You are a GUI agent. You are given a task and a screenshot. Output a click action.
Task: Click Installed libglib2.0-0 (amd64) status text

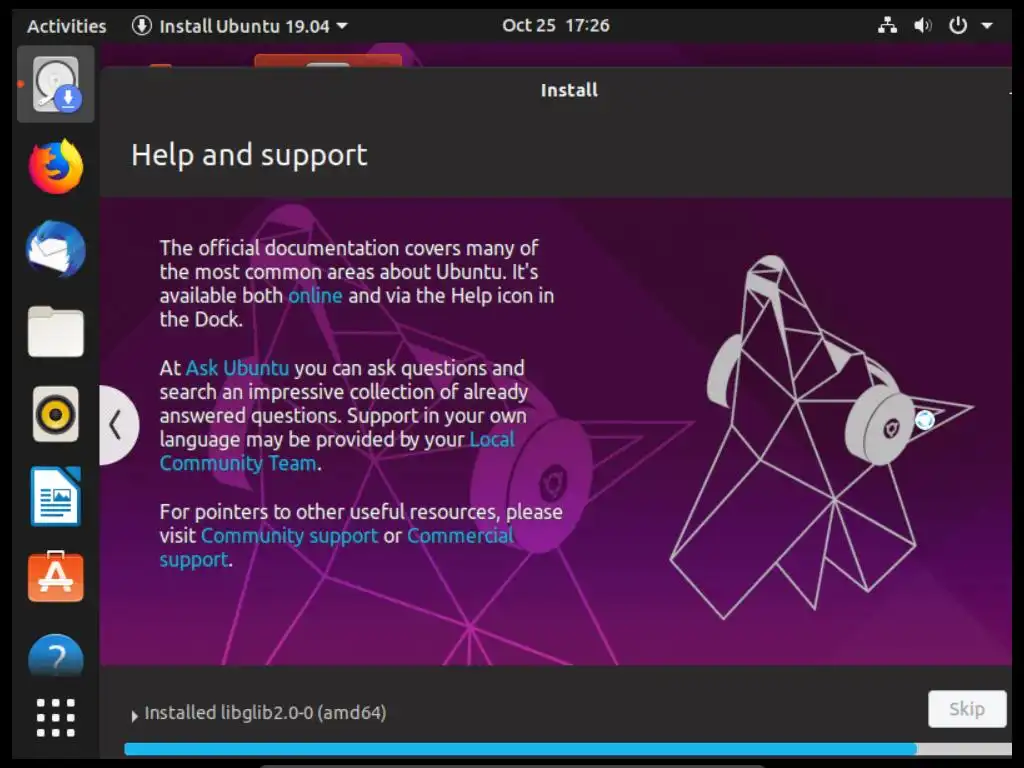tap(265, 712)
